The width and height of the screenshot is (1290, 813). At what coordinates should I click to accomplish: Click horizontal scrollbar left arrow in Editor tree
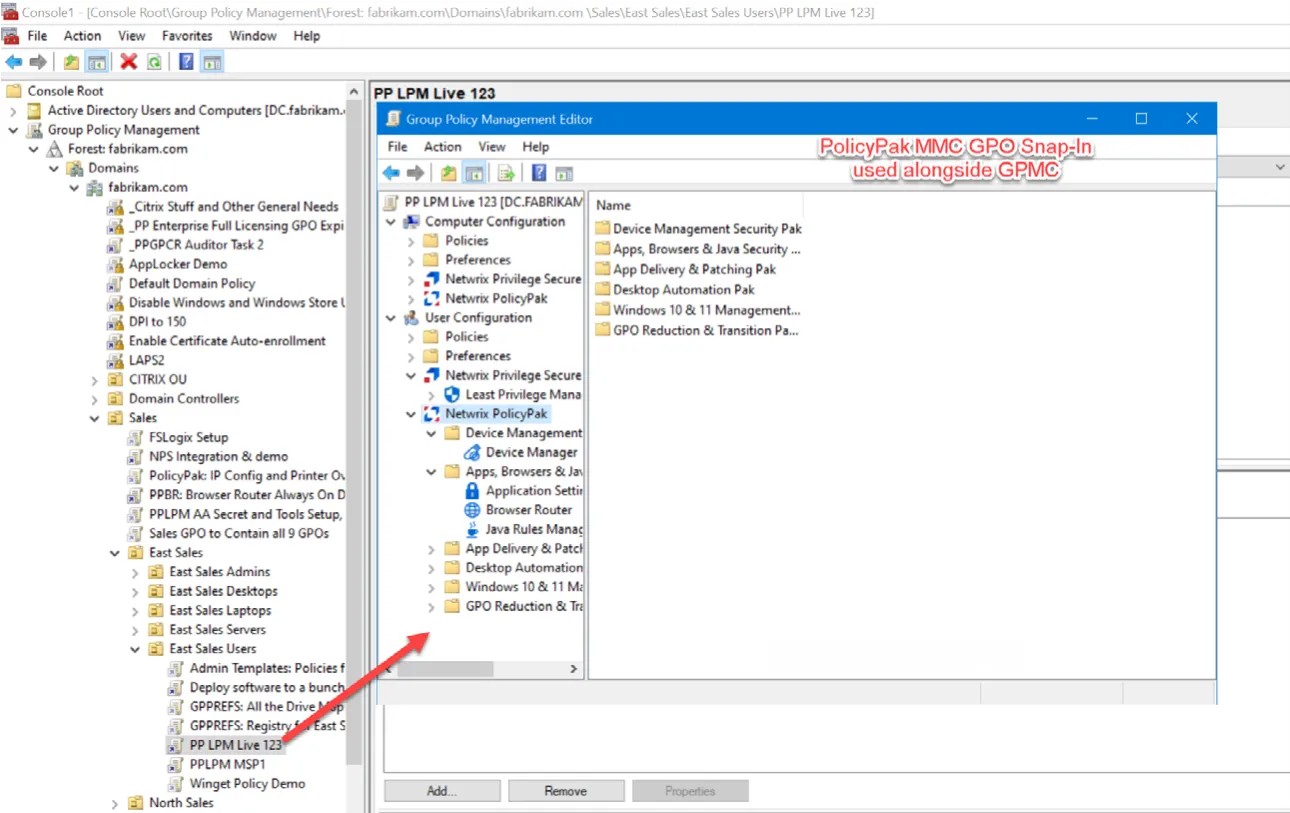tap(390, 669)
